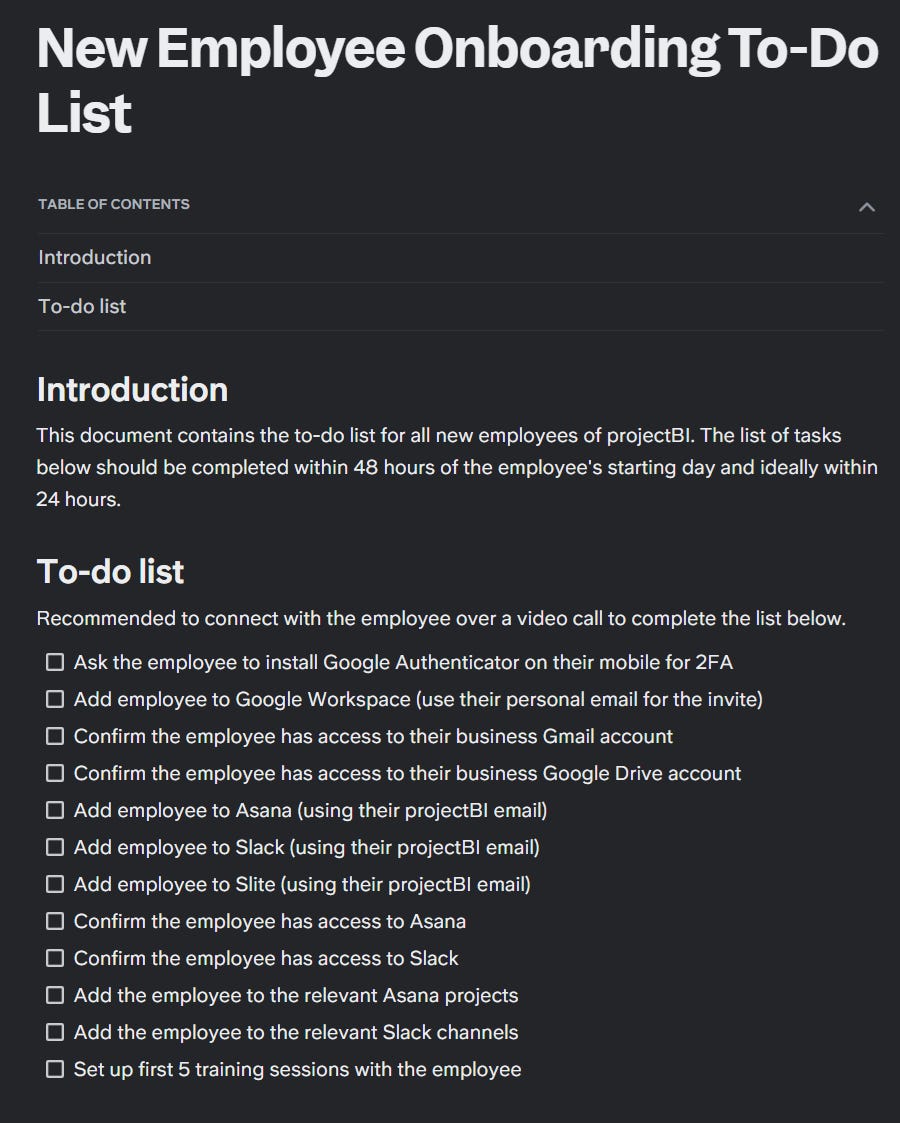
Task: Jump to To-do list contents entry
Action: pos(82,306)
